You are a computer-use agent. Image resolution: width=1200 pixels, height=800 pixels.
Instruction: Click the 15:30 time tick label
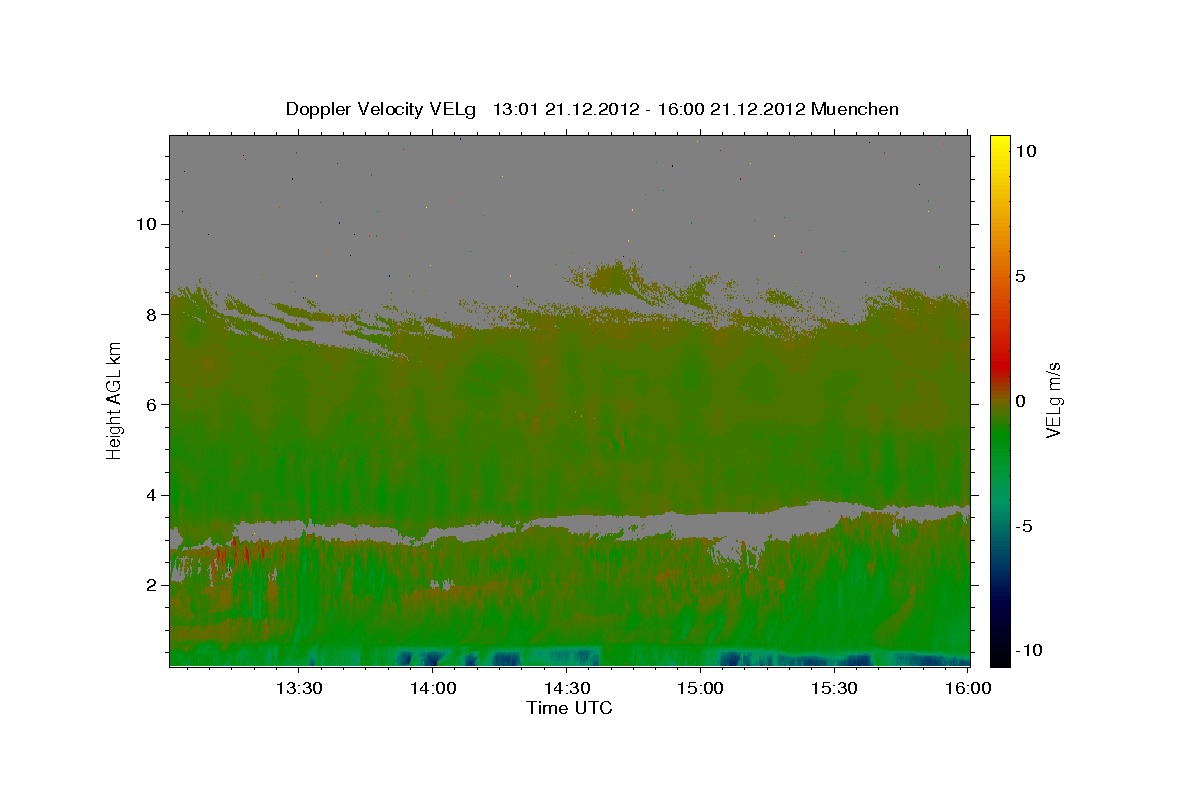coord(834,689)
